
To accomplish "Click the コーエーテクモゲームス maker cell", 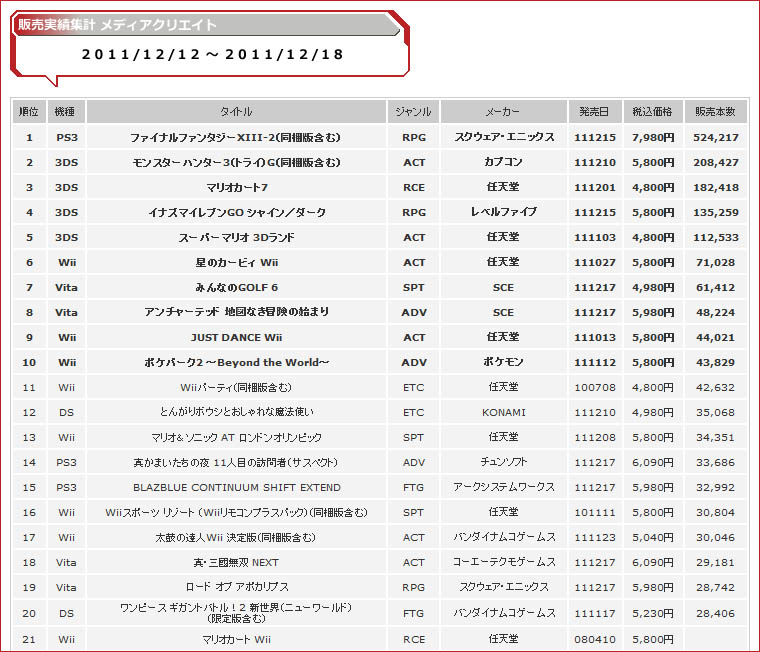I will 503,562.
